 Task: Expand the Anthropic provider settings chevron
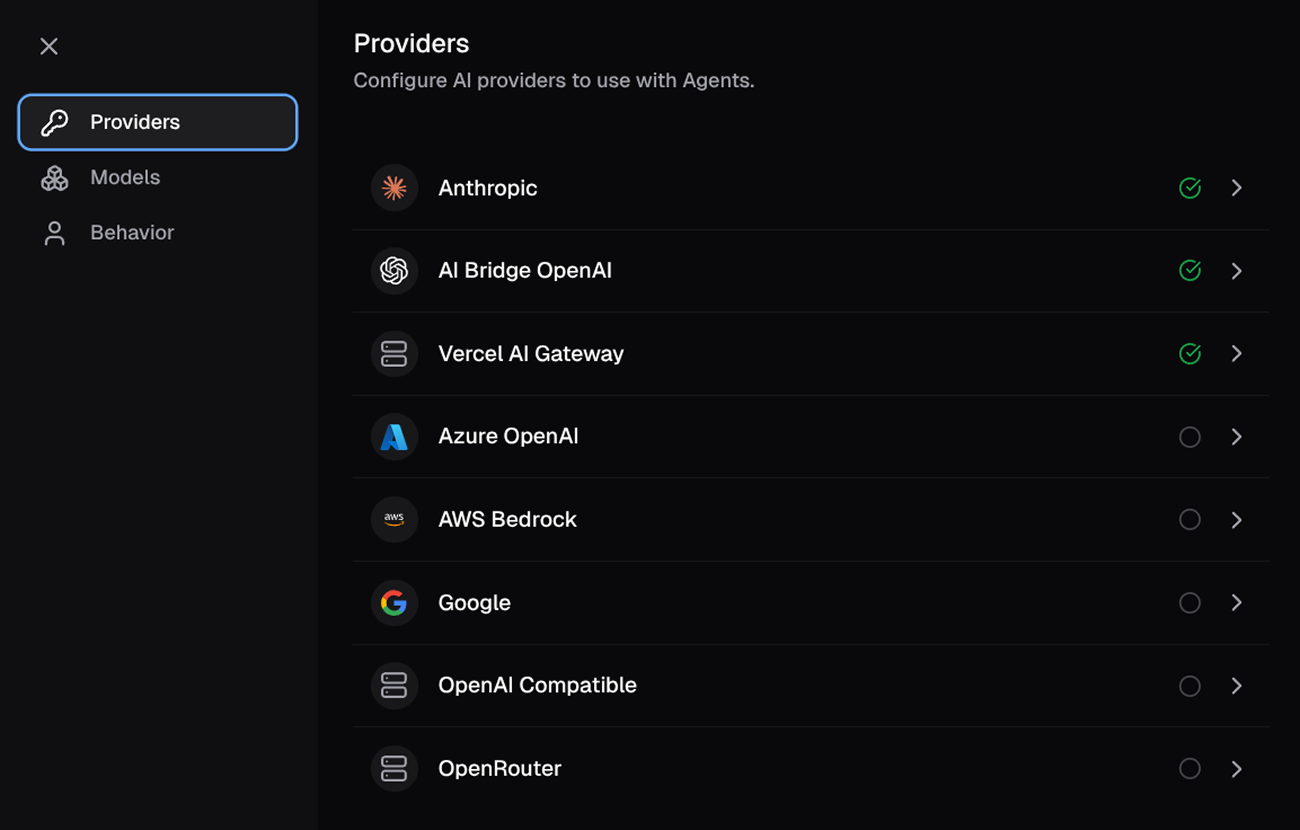click(x=1237, y=187)
